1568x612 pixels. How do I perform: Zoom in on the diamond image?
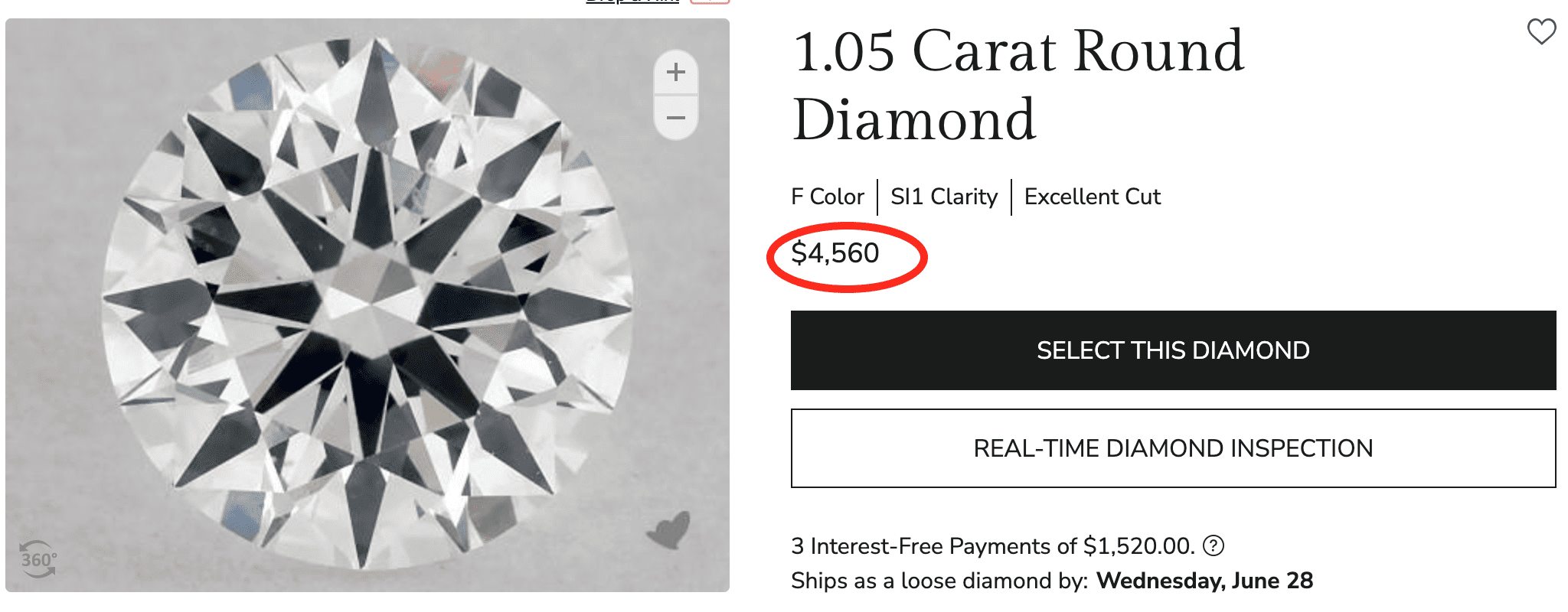[675, 73]
